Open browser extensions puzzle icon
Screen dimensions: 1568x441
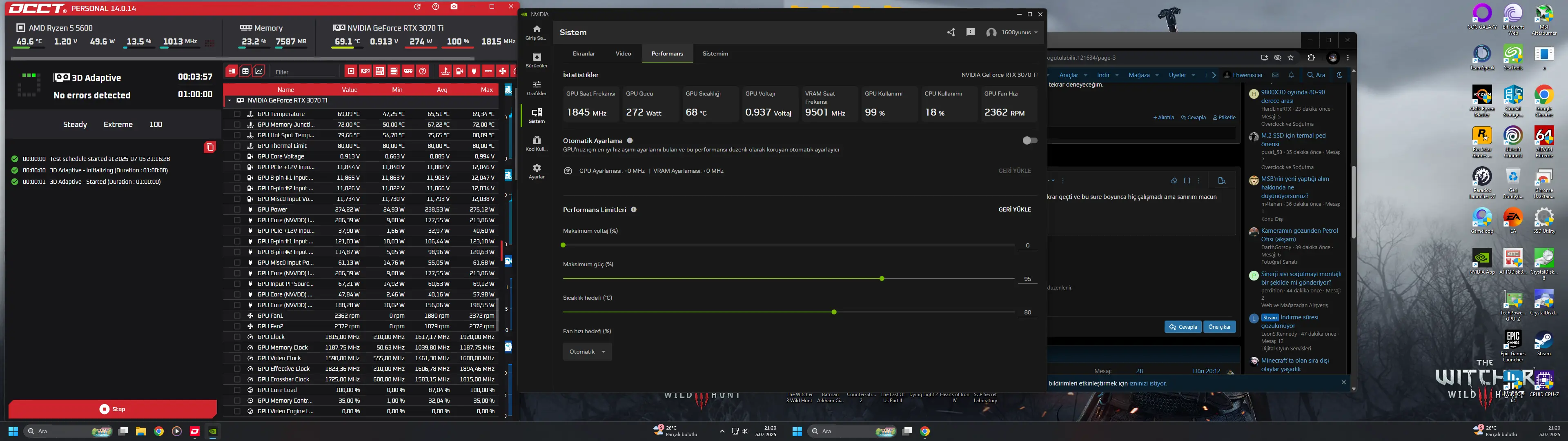tap(1311, 58)
